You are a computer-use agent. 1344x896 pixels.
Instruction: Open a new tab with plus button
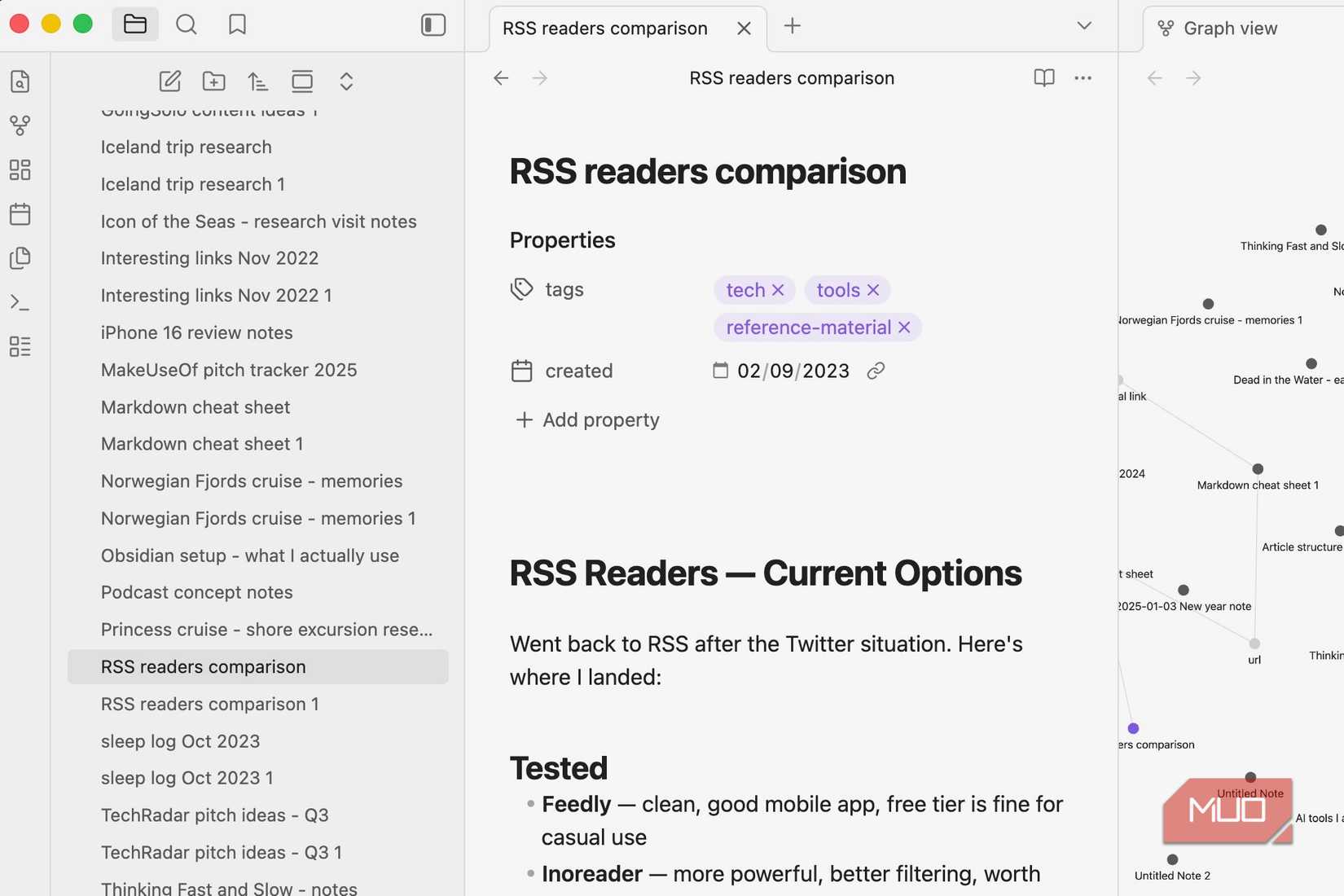793,26
